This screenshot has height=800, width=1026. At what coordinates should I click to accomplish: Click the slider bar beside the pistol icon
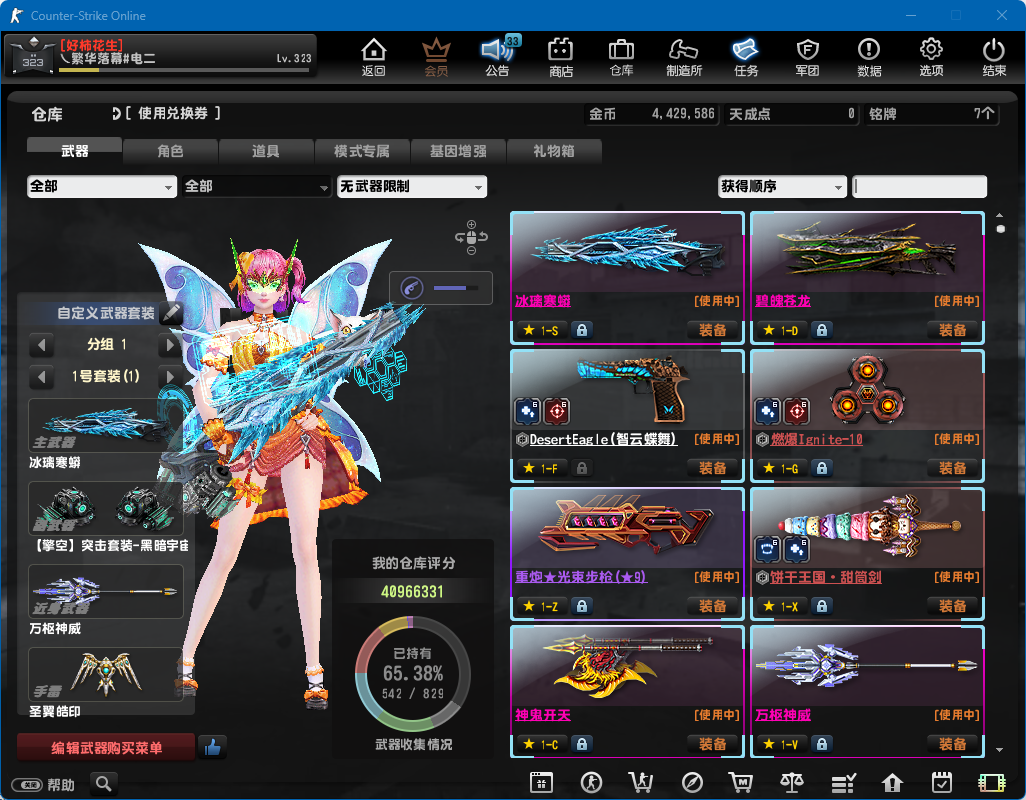tap(455, 288)
